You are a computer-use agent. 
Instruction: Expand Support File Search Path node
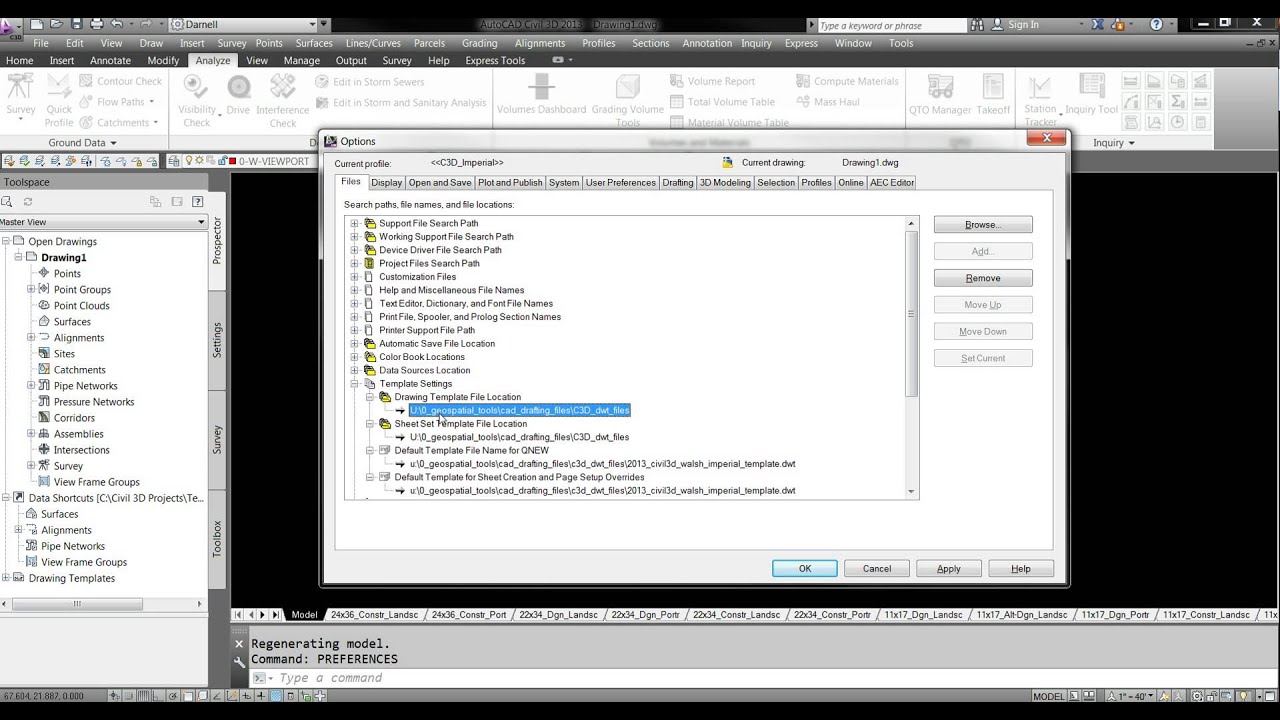(354, 223)
